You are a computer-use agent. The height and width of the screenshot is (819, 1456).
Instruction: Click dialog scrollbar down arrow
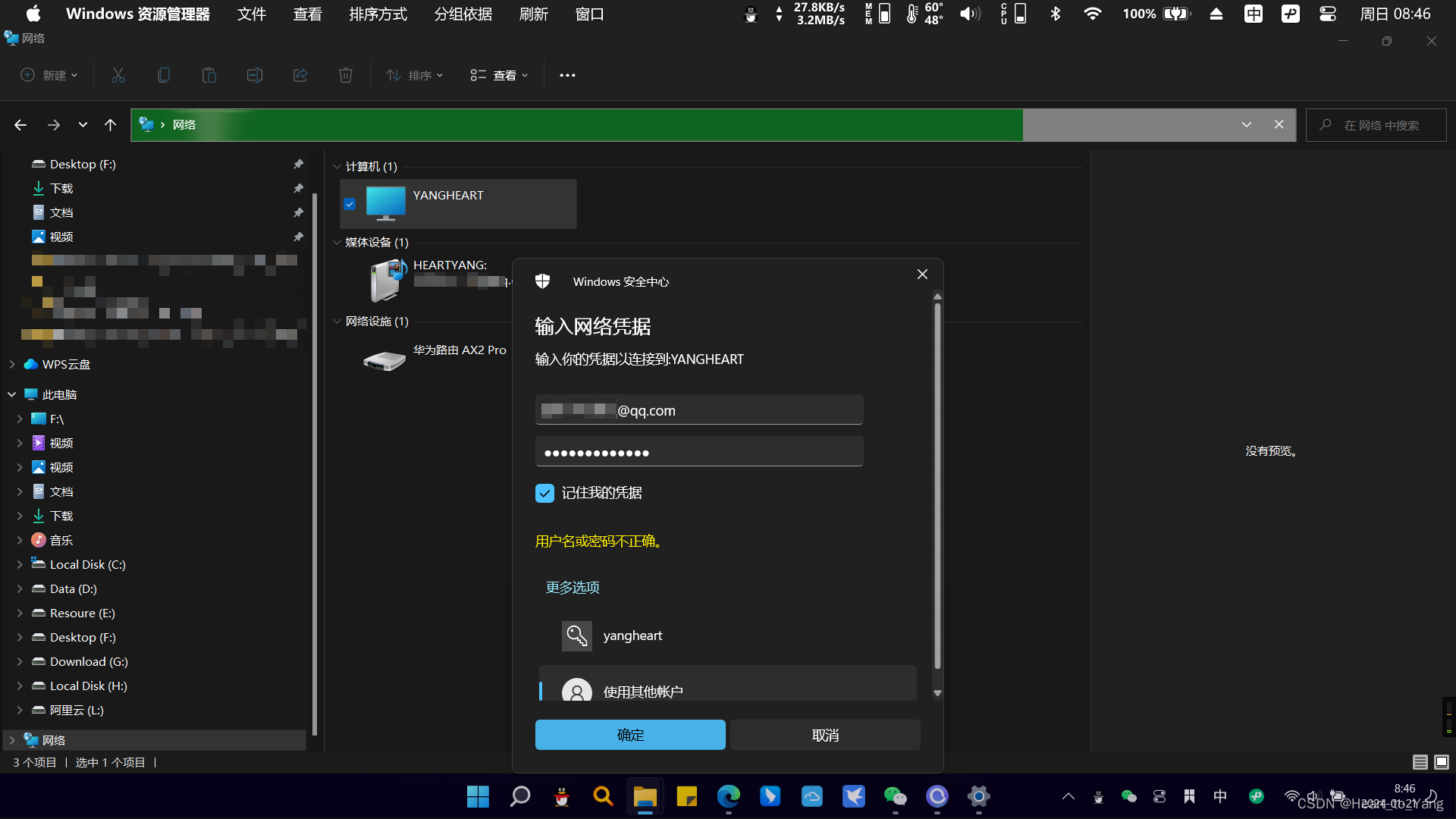click(937, 693)
